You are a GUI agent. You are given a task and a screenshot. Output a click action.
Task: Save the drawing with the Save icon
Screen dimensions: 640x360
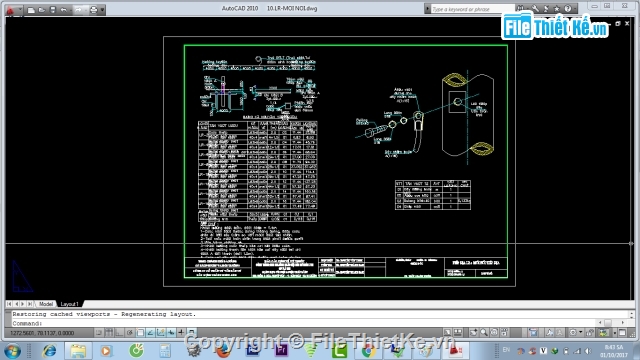(53, 10)
